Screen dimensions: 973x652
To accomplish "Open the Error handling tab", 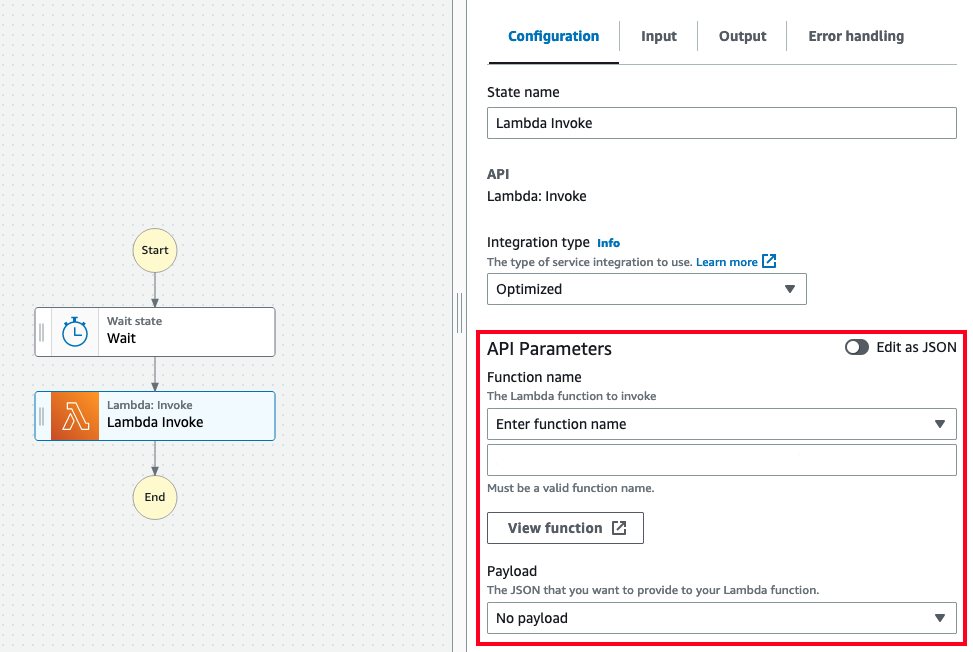I will [x=855, y=36].
